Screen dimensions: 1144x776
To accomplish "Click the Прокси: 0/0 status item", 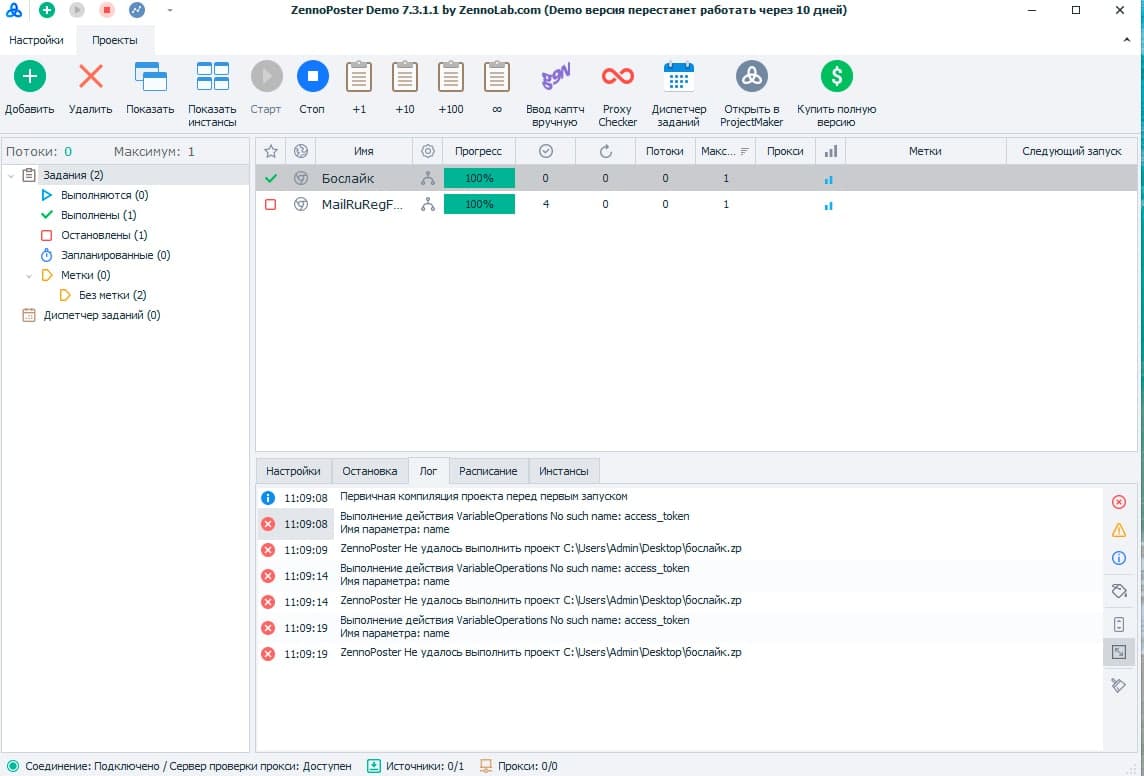I will tap(519, 766).
